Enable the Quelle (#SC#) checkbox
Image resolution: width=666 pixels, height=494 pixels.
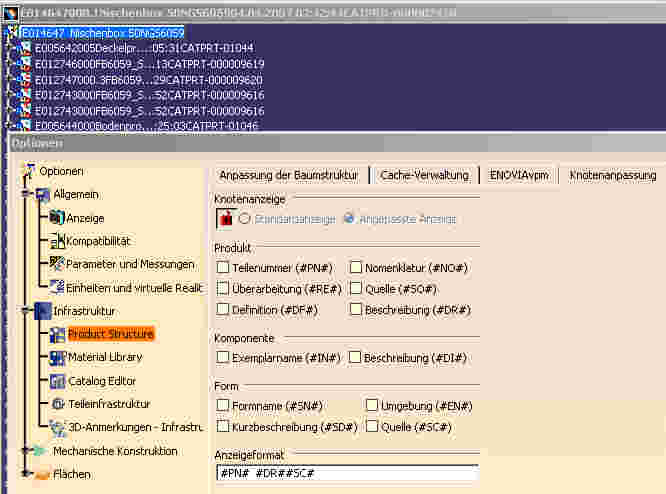(372, 426)
